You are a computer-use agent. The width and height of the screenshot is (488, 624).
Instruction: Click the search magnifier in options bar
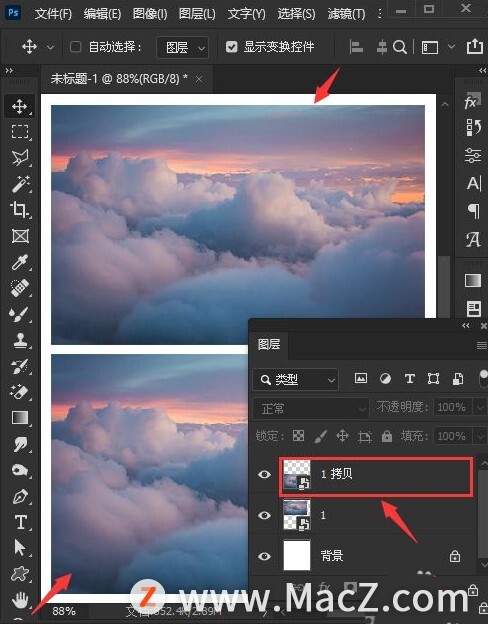[400, 47]
